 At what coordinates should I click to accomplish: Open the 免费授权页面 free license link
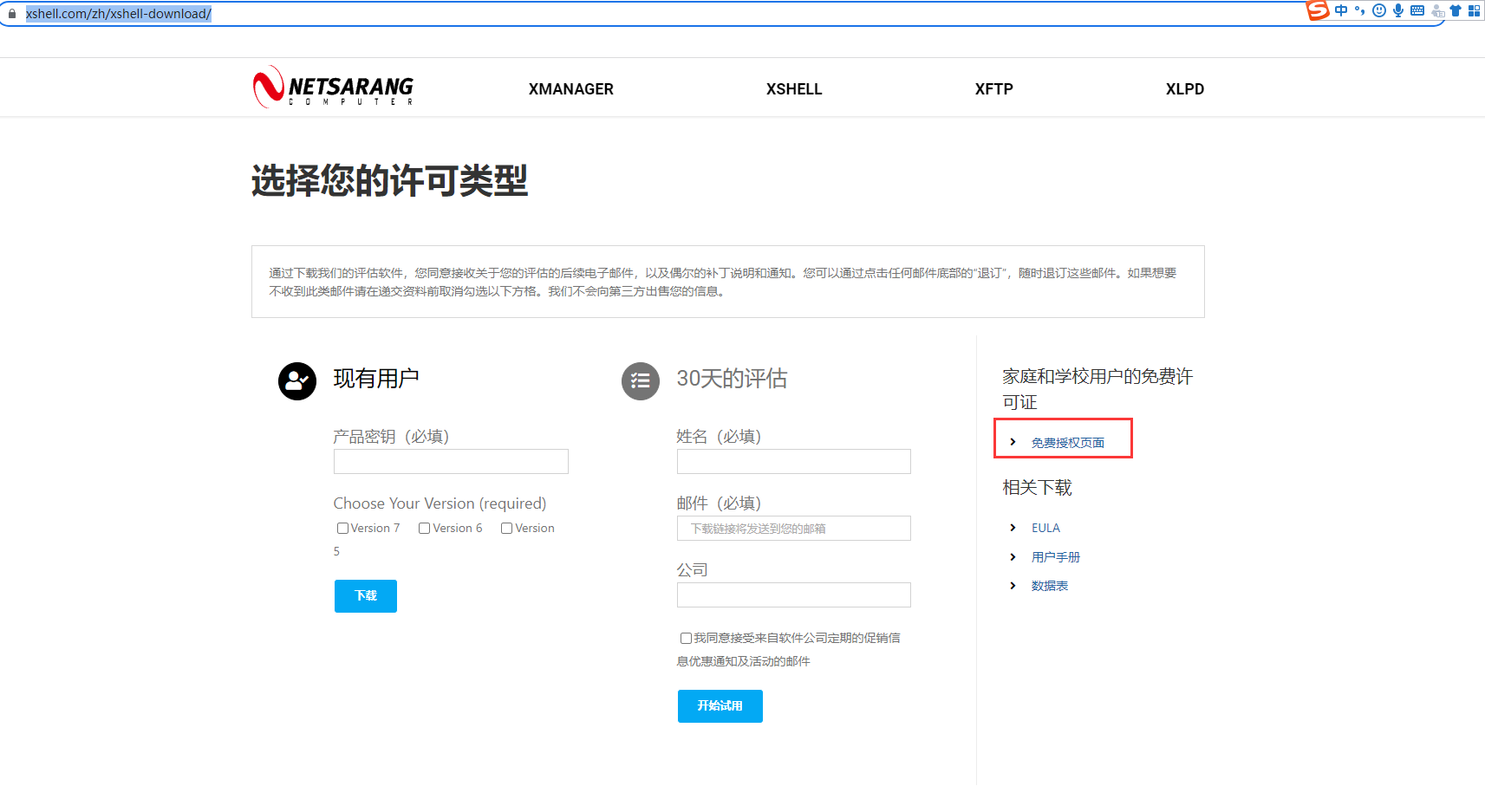[x=1068, y=443]
